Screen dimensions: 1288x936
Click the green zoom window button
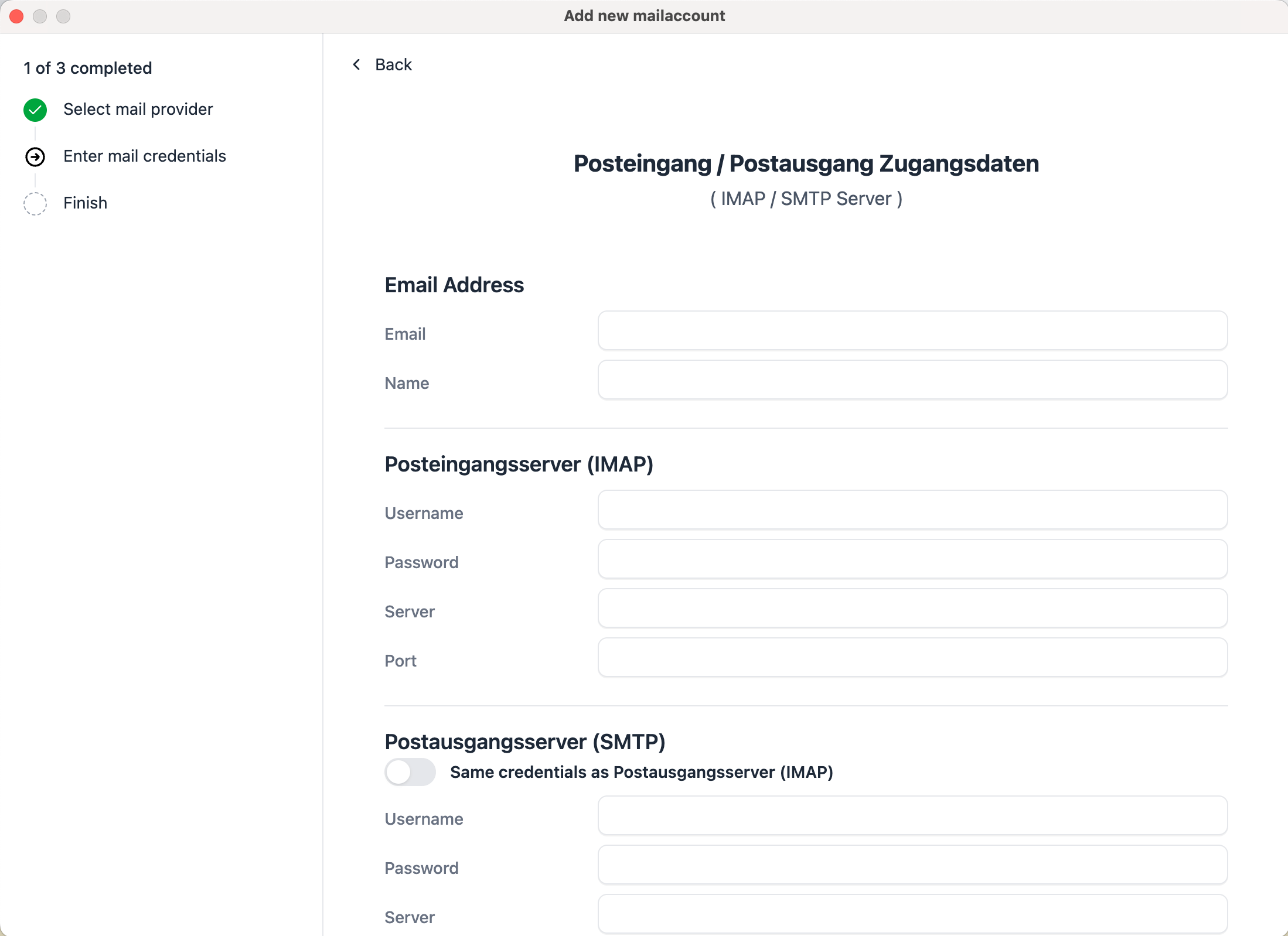[63, 16]
